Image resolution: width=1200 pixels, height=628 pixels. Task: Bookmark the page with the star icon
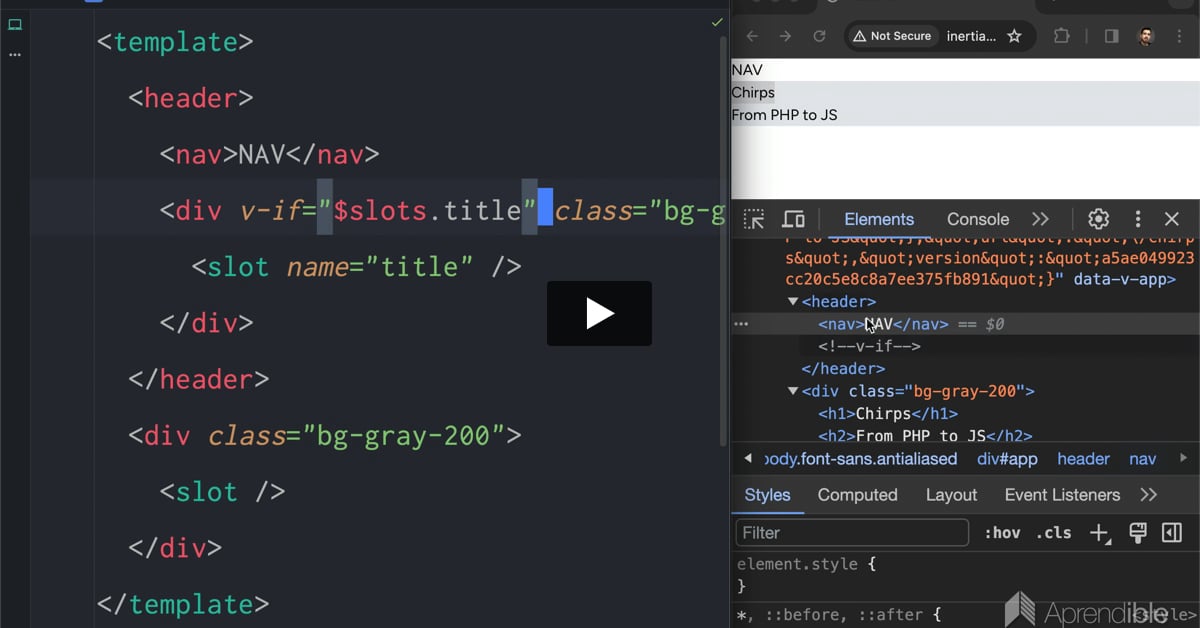click(x=1014, y=36)
